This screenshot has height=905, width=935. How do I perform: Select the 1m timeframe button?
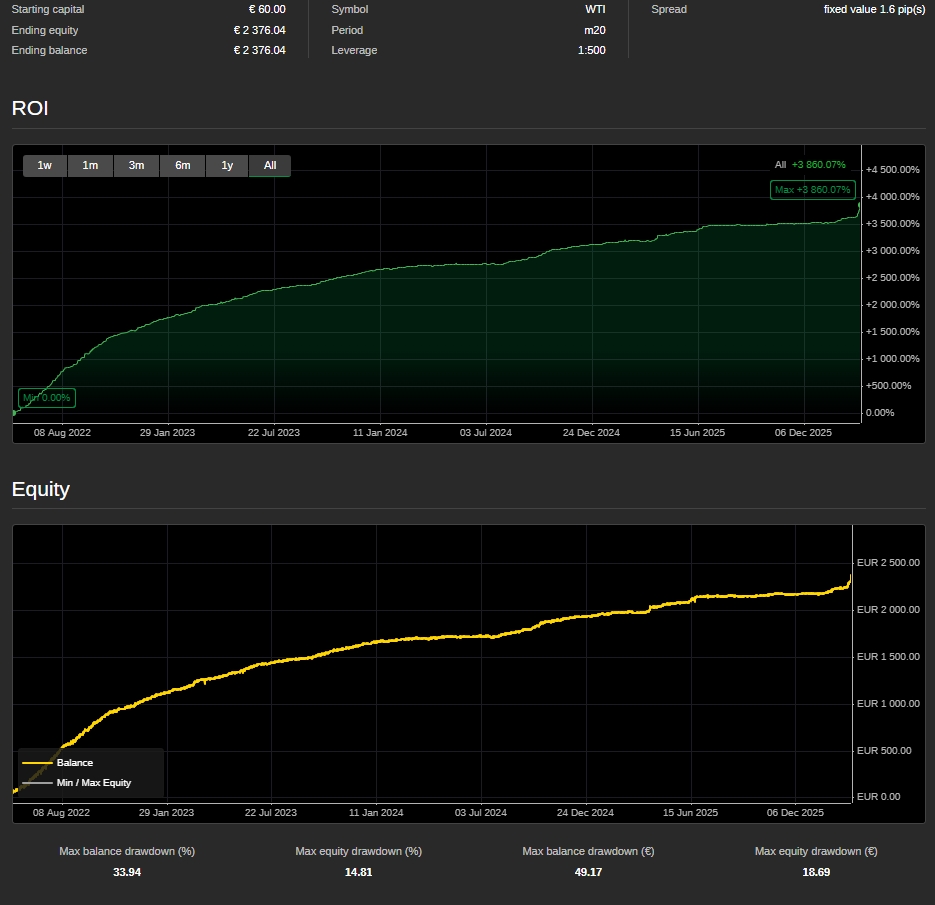[x=90, y=166]
